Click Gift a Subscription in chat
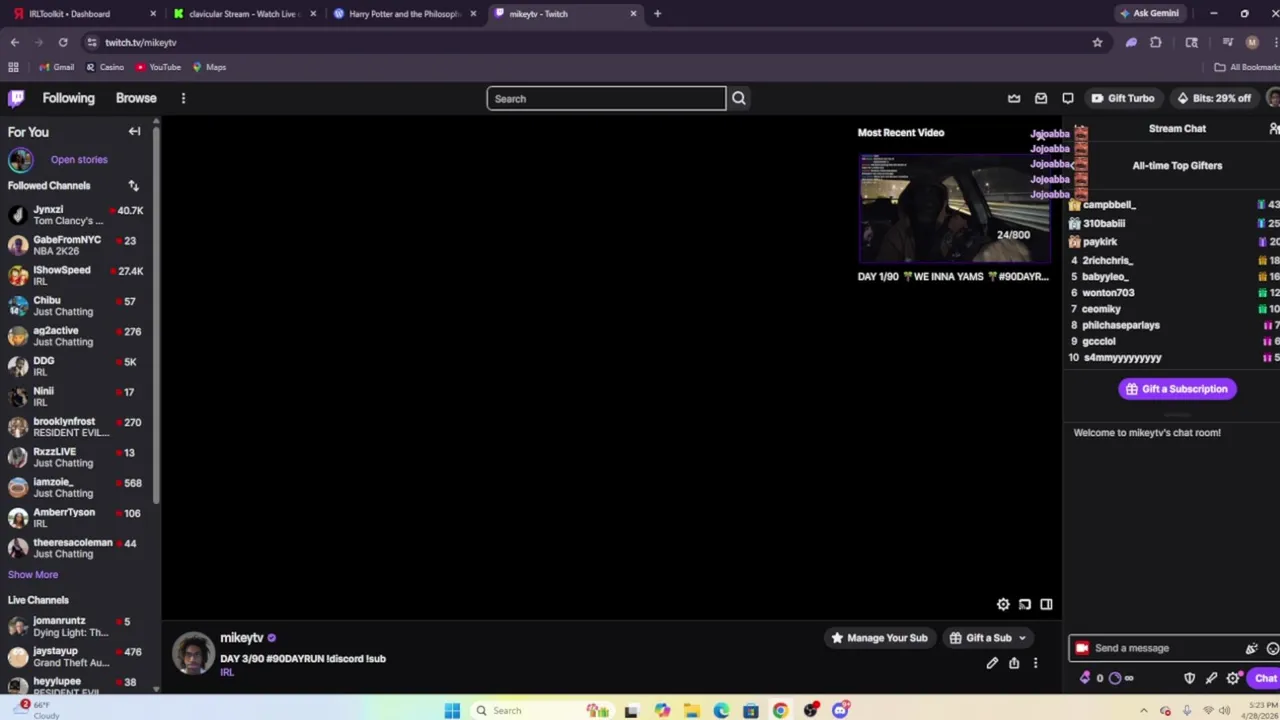 click(x=1177, y=389)
